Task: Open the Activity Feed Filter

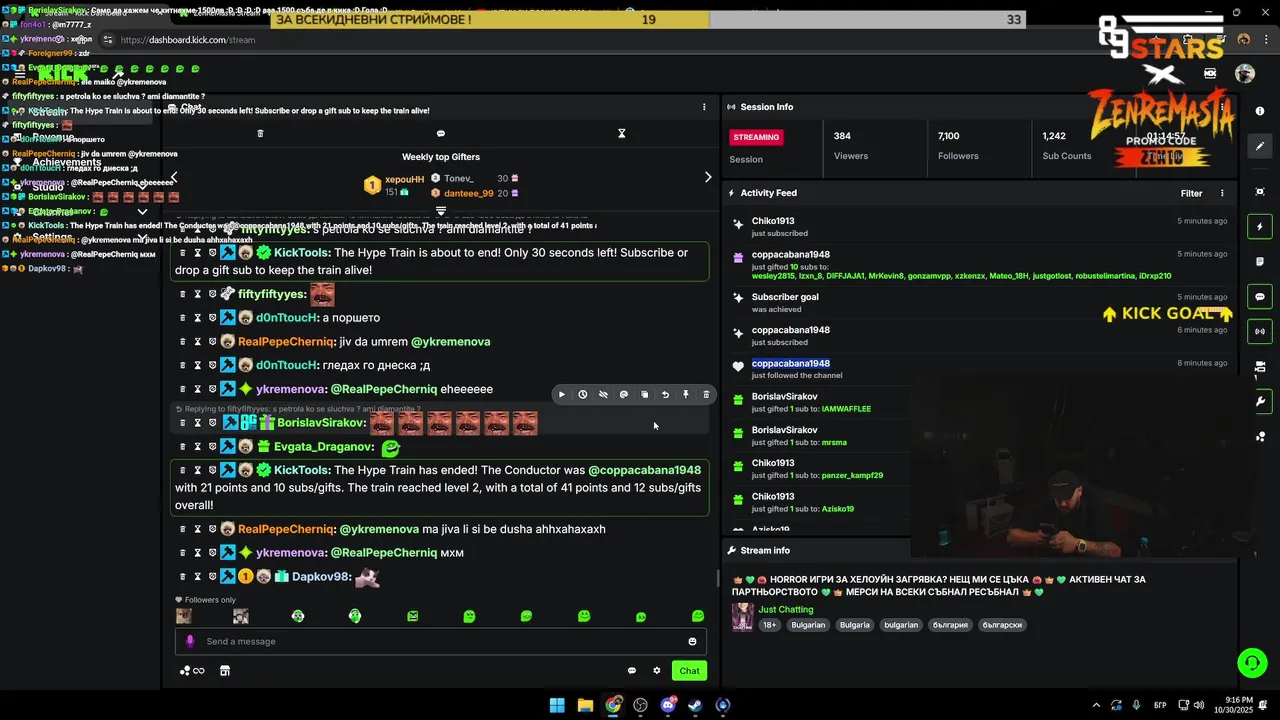Action: 1191,194
